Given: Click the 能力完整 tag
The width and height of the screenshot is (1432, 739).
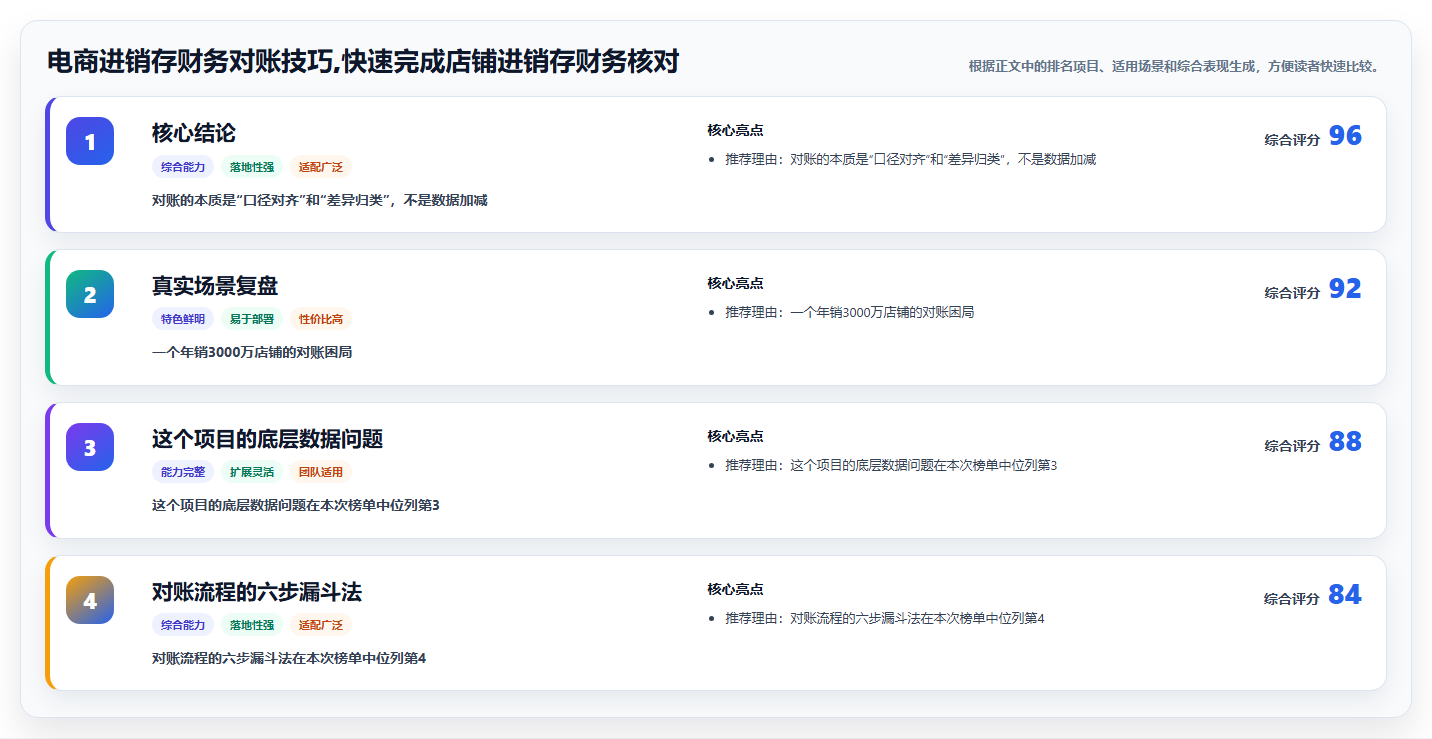Looking at the screenshot, I should click(183, 472).
